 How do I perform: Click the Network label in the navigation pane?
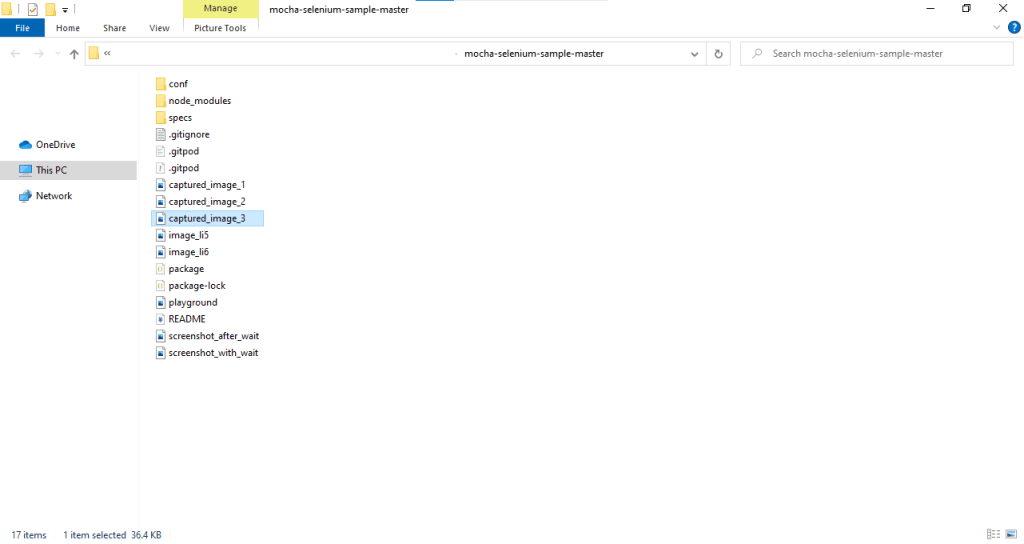[x=54, y=196]
